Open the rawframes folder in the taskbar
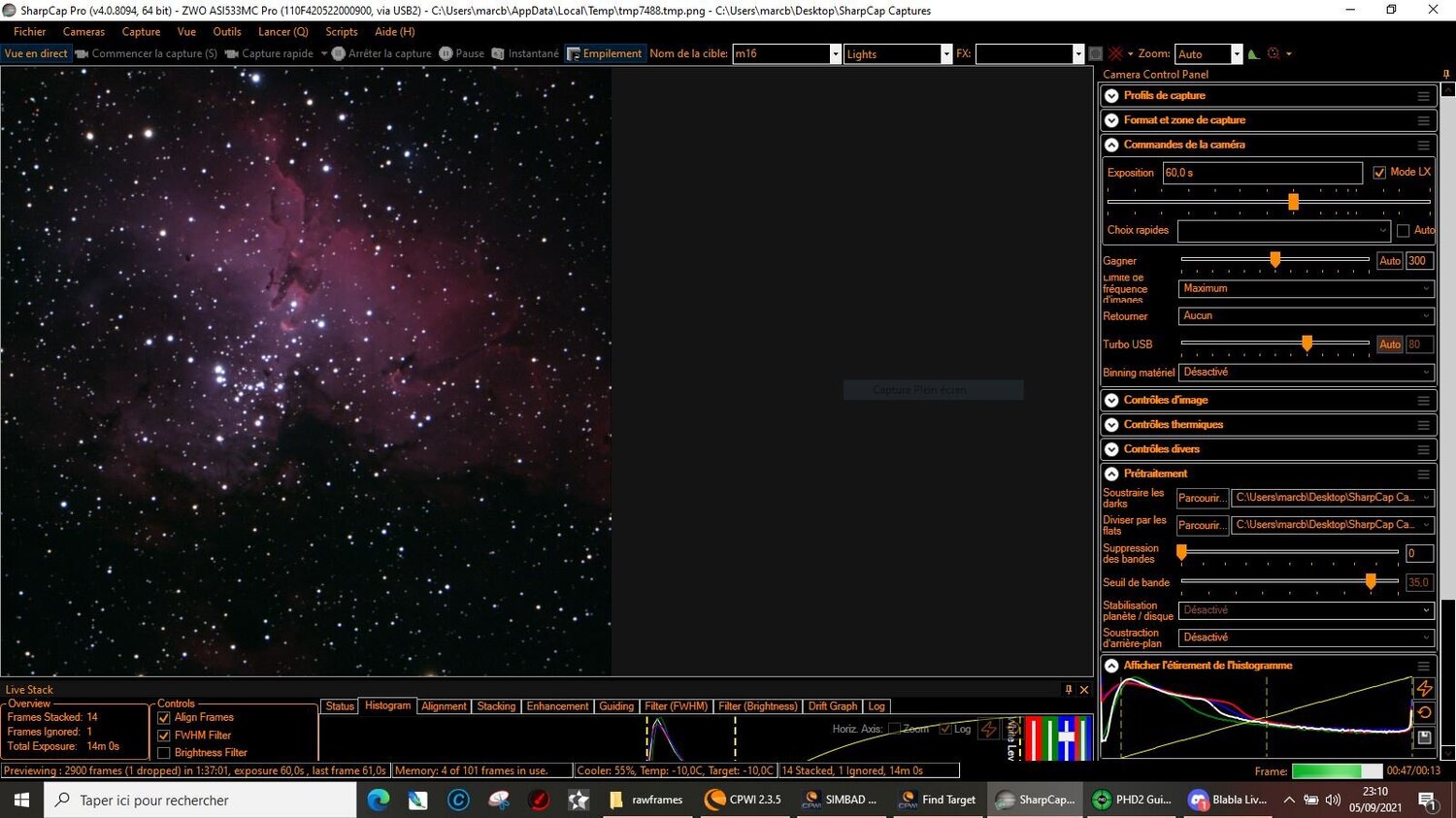Image resolution: width=1456 pixels, height=818 pixels. click(x=646, y=800)
